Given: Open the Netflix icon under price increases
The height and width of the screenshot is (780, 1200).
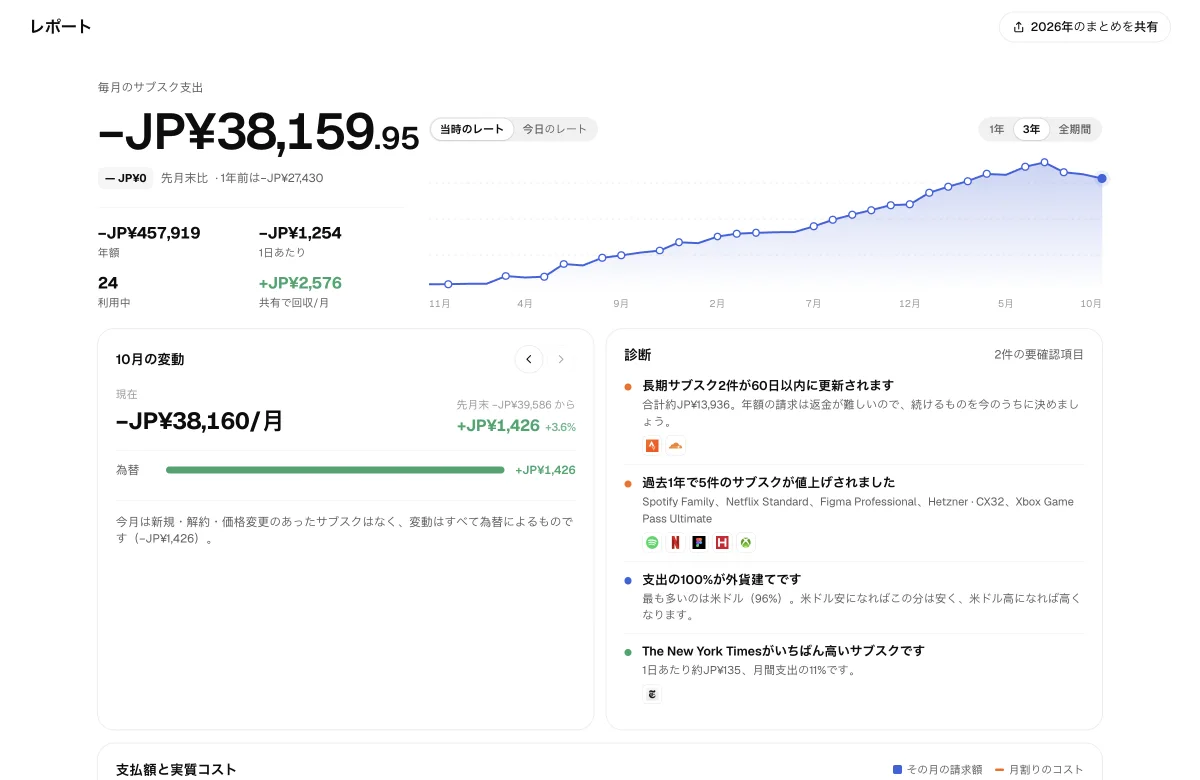Looking at the screenshot, I should click(676, 542).
